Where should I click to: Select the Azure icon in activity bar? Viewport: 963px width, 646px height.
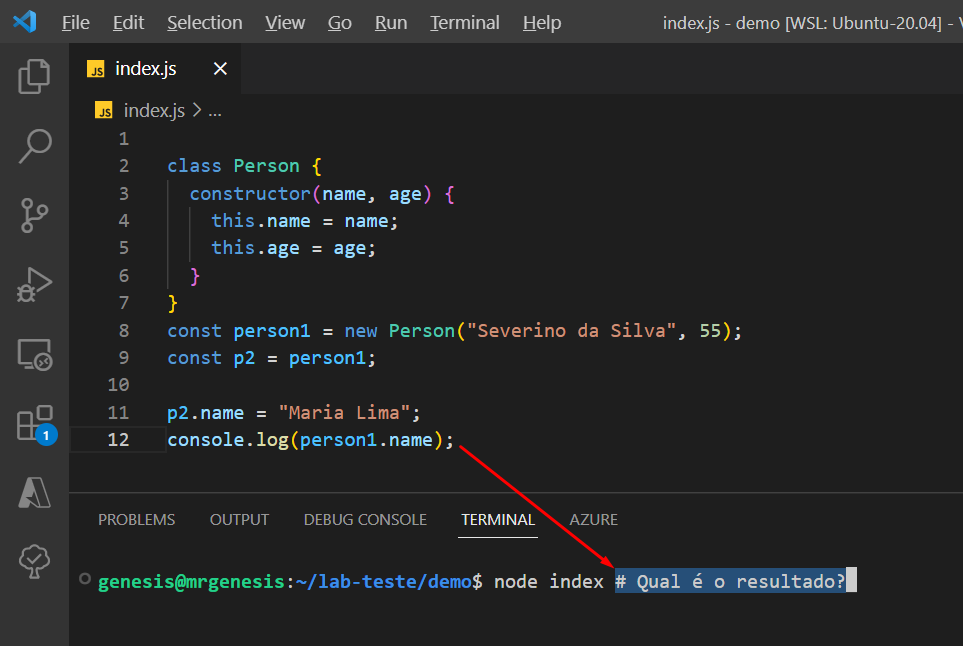tap(34, 492)
